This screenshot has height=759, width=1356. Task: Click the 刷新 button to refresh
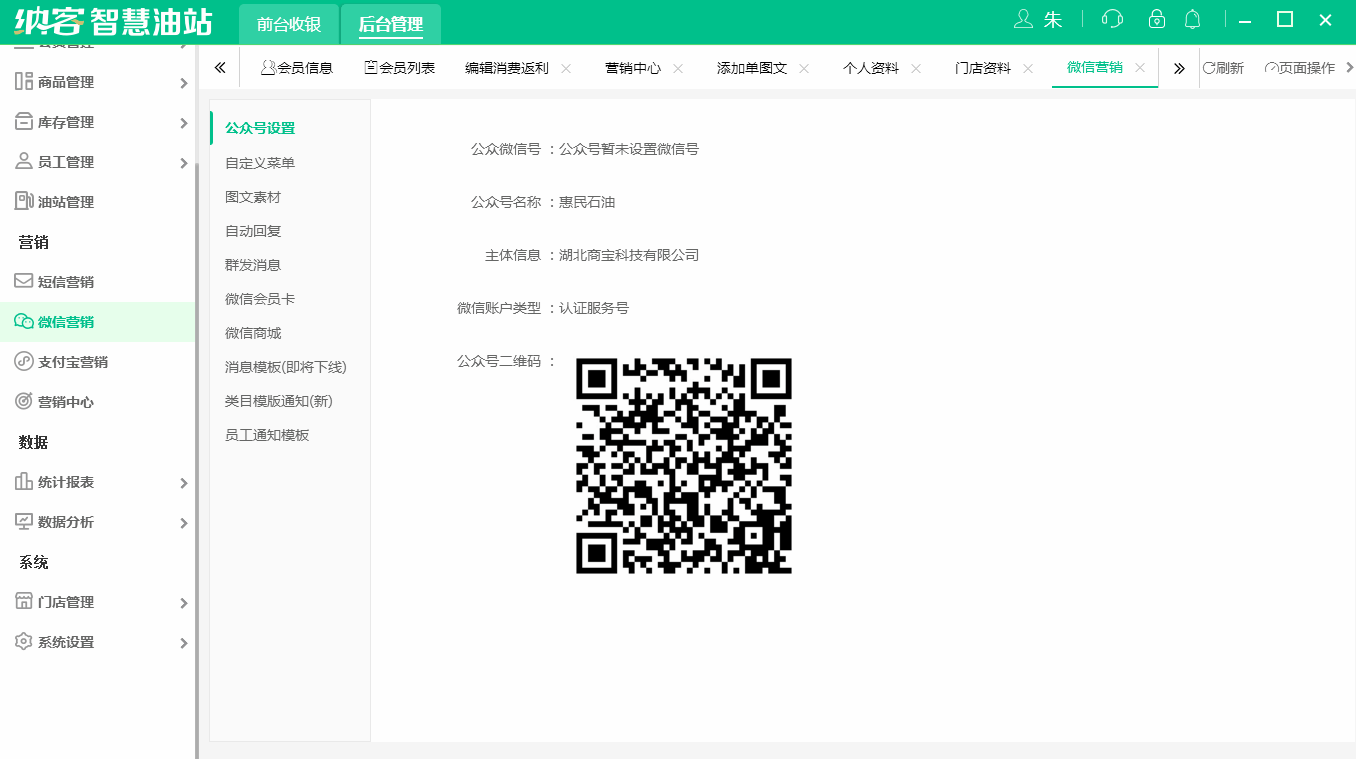point(1224,67)
